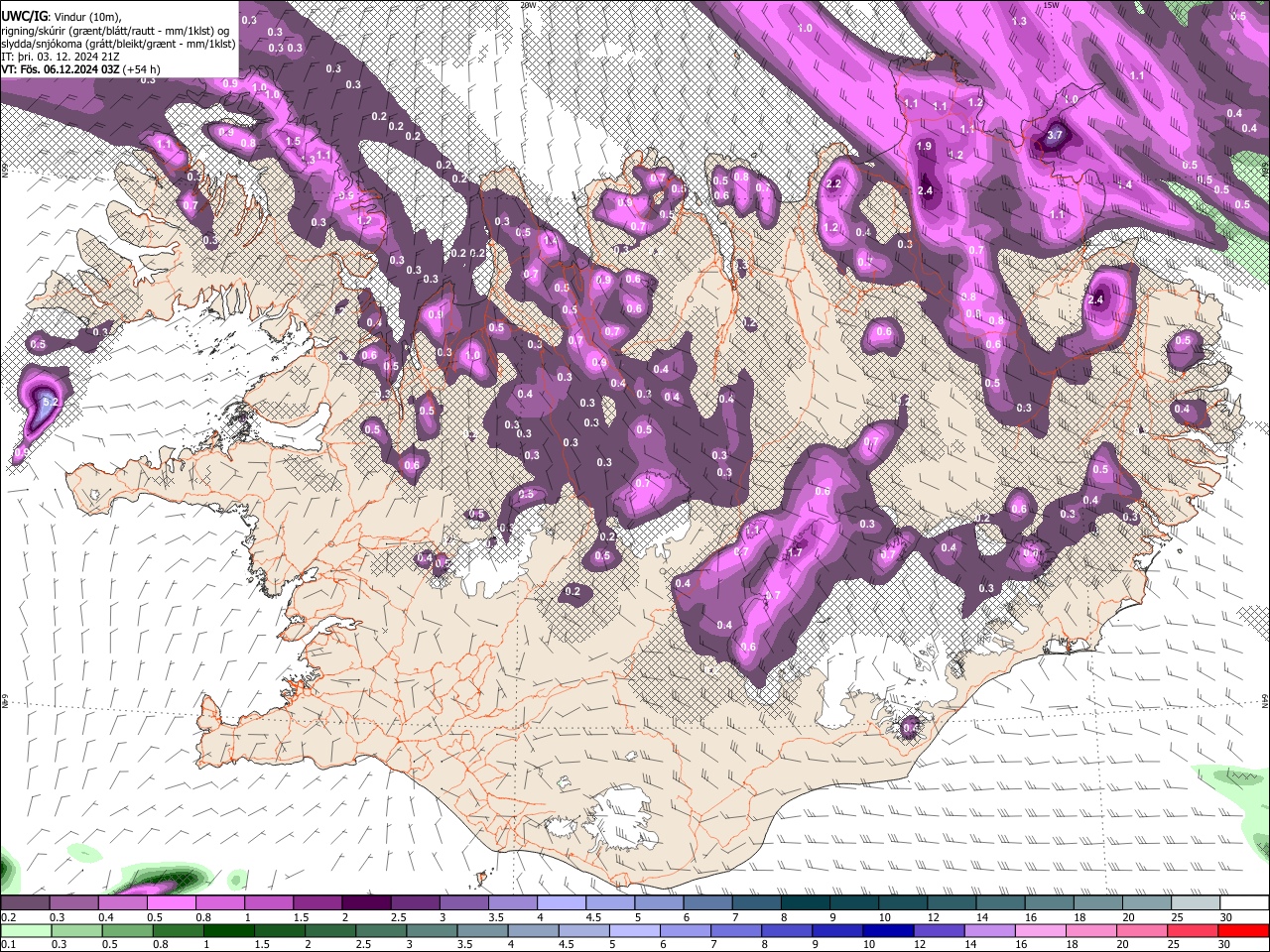Click the 'slydda/snjókoma' legend description line
The height and width of the screenshot is (952, 1270).
(x=118, y=44)
